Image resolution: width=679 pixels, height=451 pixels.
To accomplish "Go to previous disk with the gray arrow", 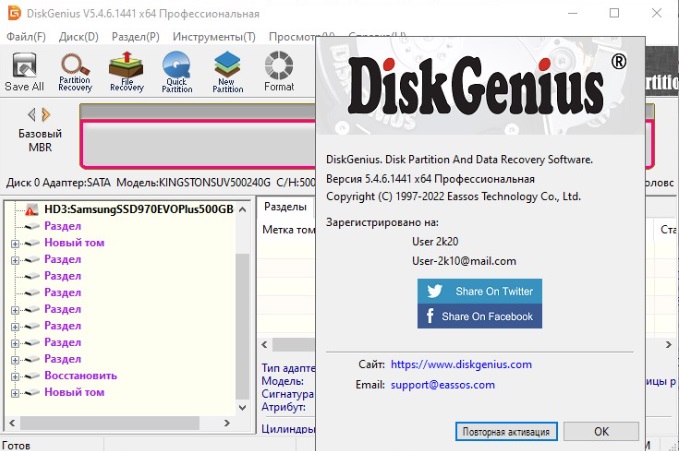I will tap(31, 115).
